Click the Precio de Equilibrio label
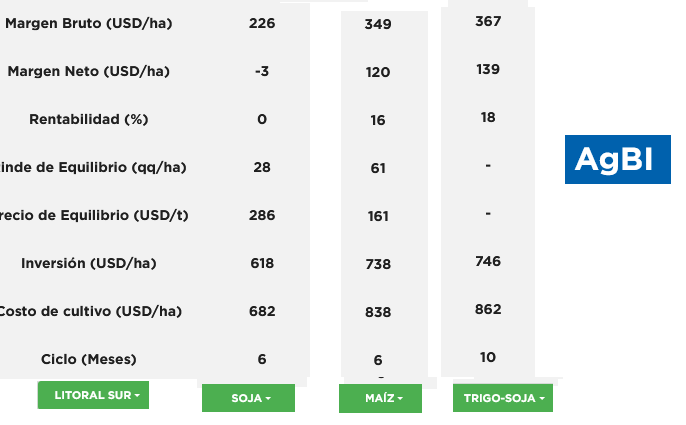 tap(94, 215)
